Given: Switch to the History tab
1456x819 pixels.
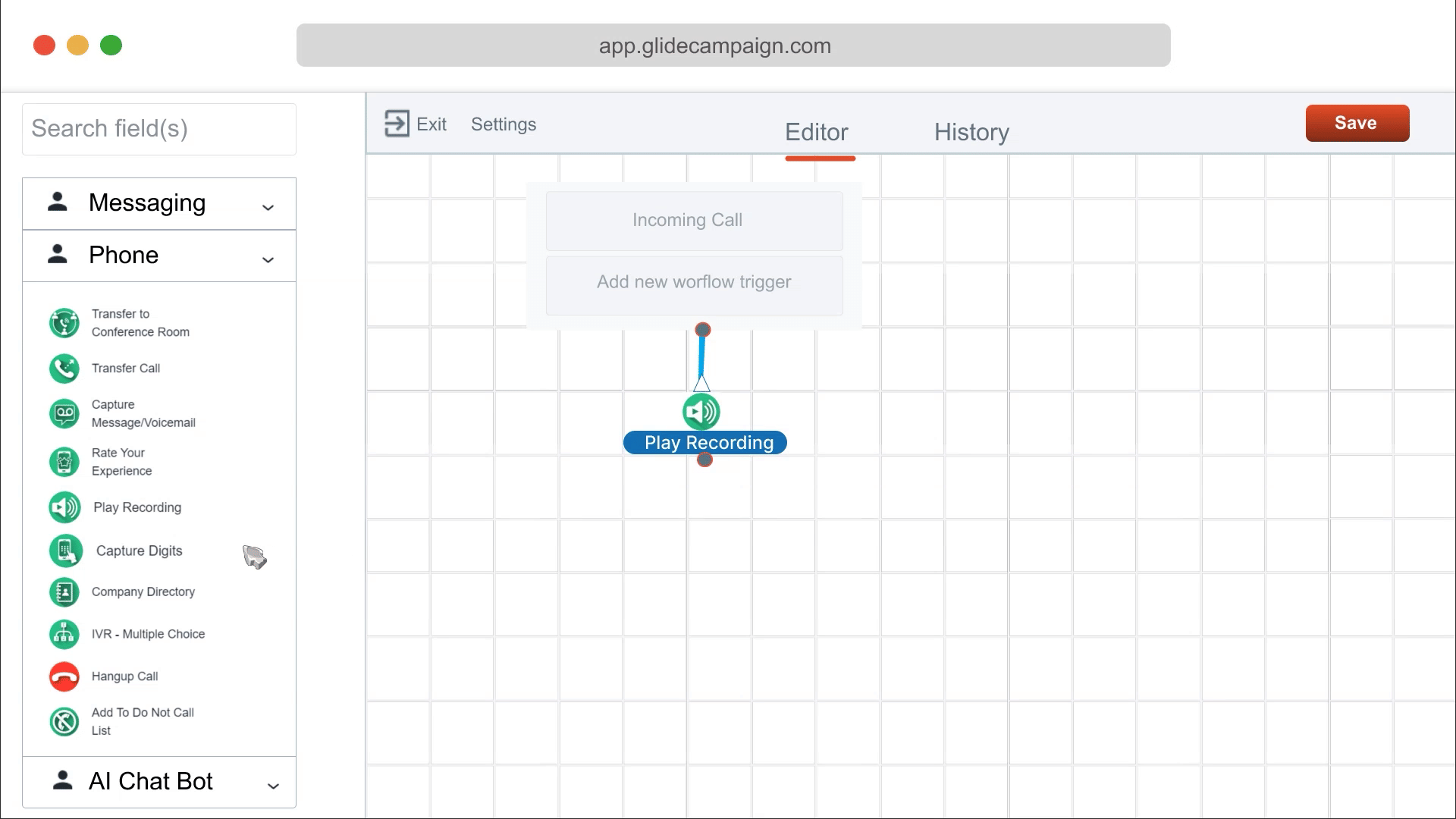Looking at the screenshot, I should click(x=971, y=132).
